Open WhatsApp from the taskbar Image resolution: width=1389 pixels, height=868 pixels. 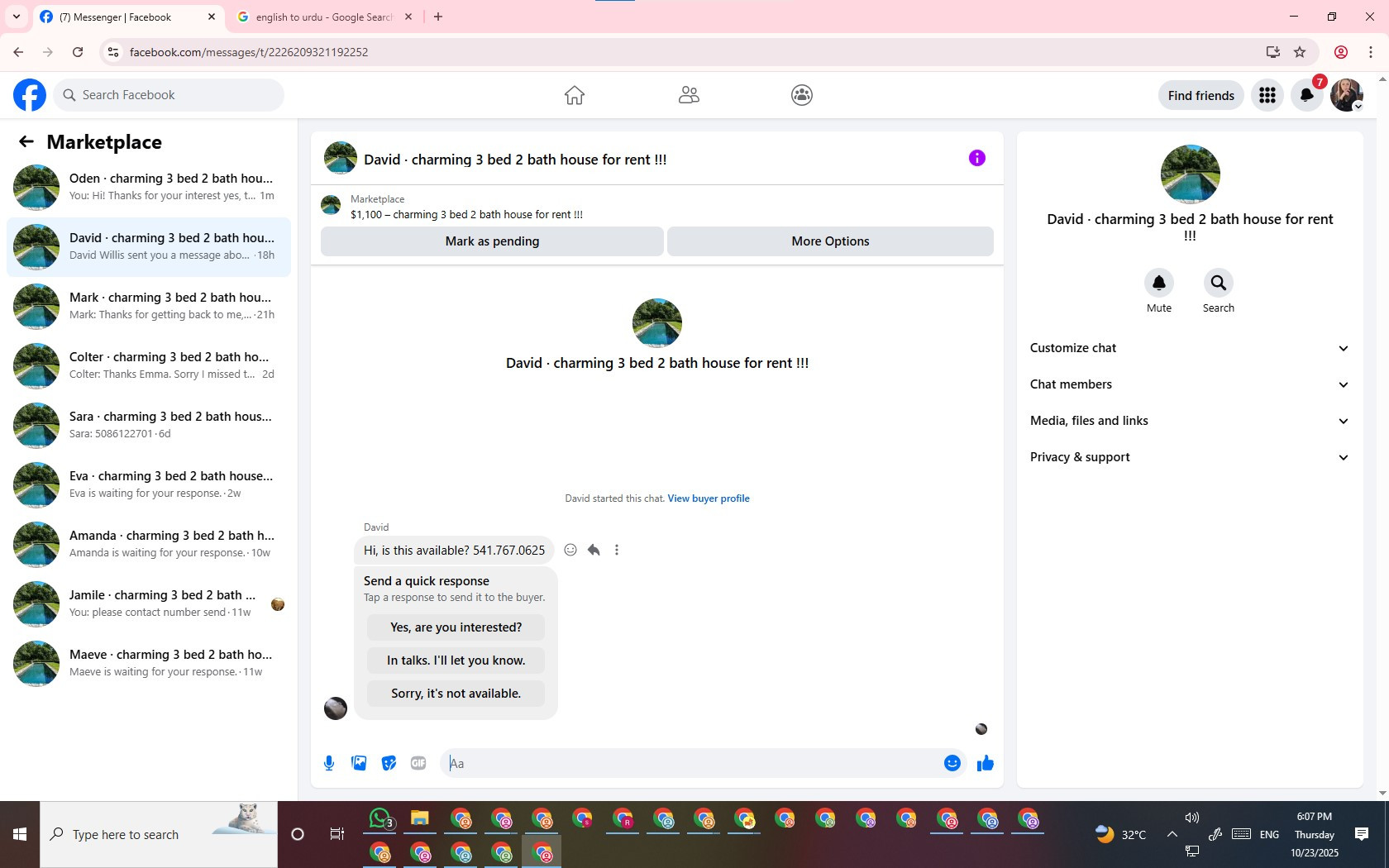pyautogui.click(x=380, y=819)
